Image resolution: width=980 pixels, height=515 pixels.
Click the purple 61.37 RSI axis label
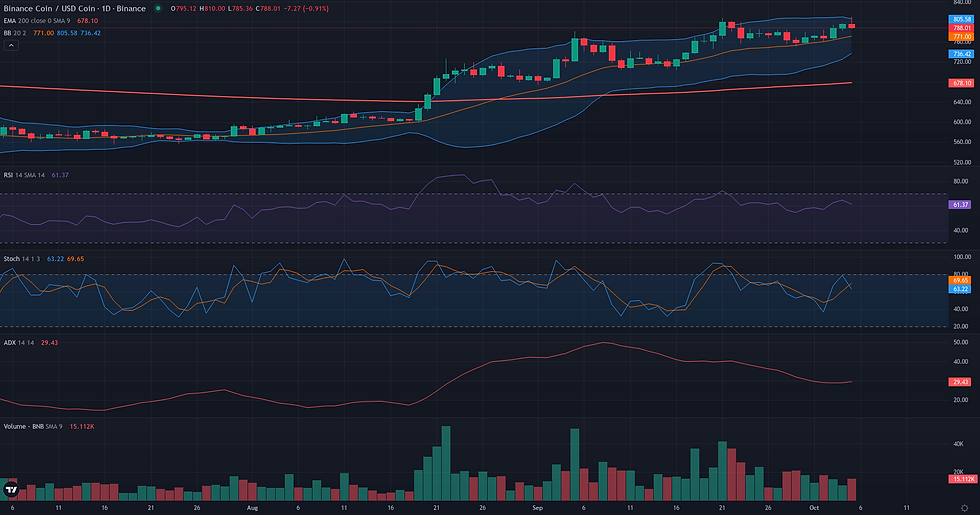tap(960, 204)
